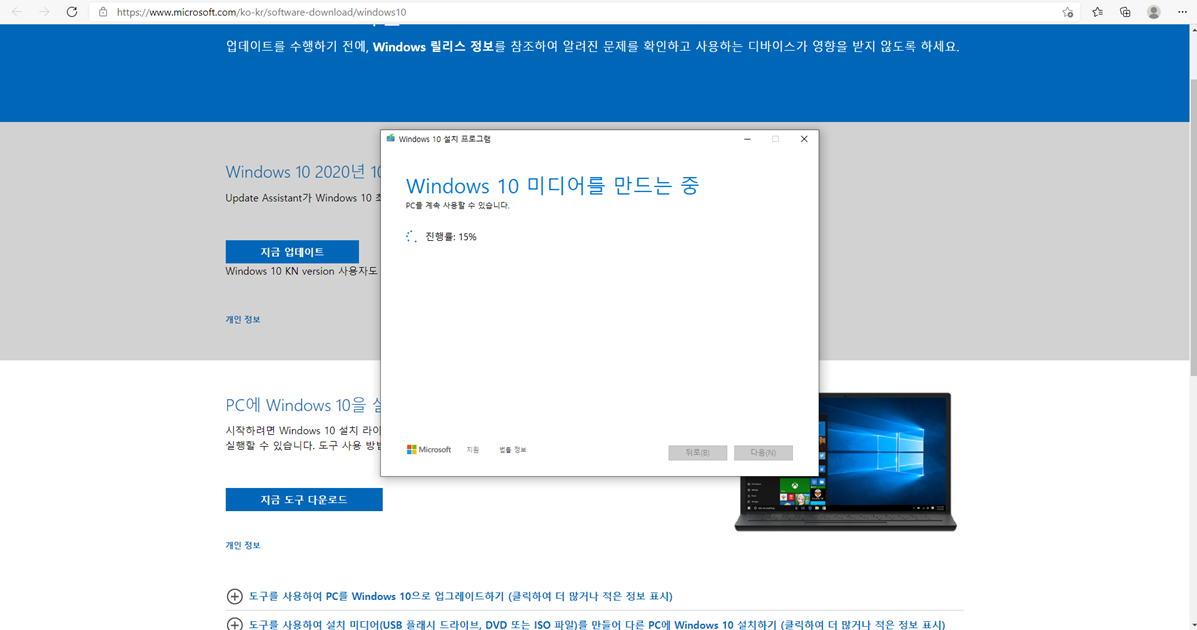Click the browser forward arrow

[44, 12]
